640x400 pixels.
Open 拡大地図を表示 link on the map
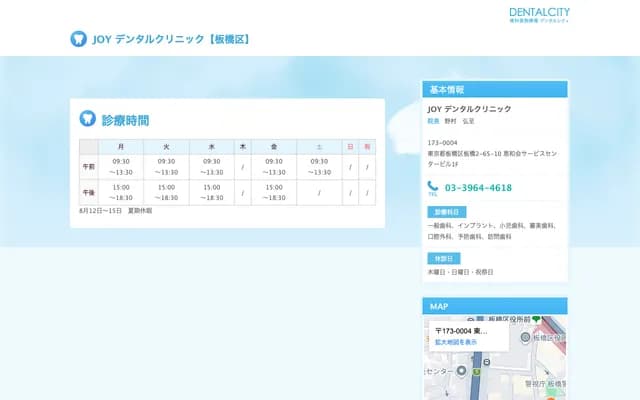[456, 342]
